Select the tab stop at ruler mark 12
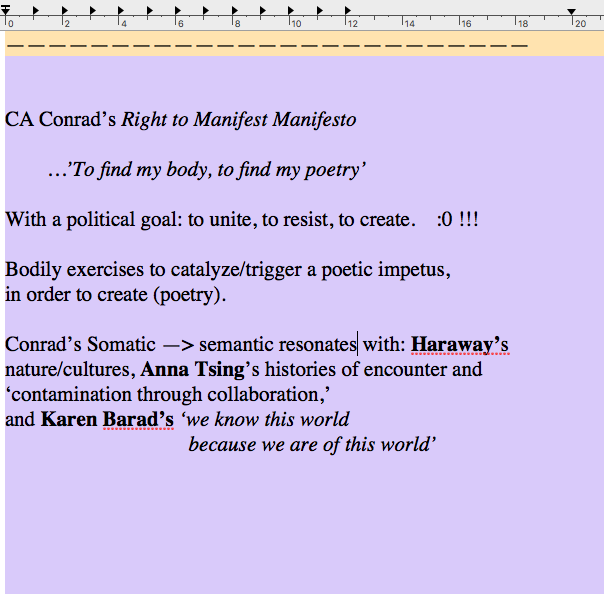The height and width of the screenshot is (594, 604). 348,11
